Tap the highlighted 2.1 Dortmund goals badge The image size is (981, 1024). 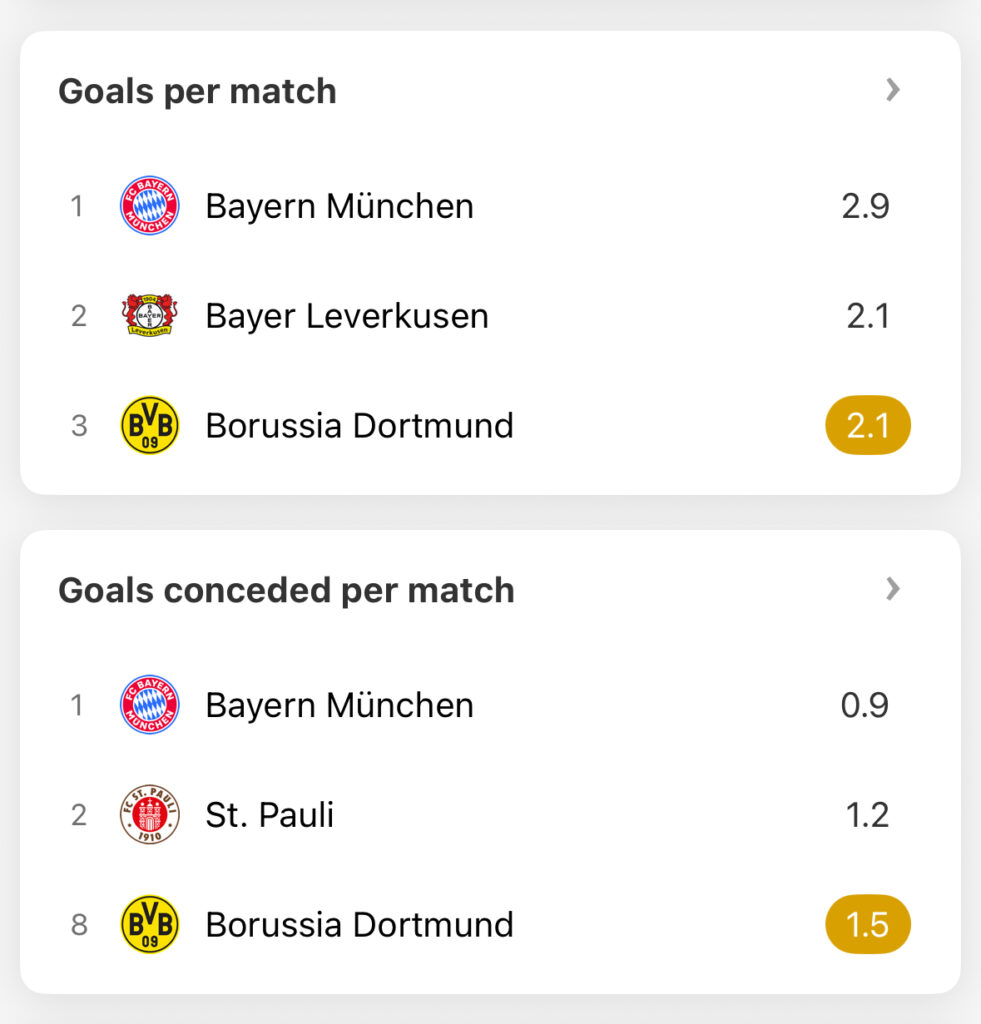coord(868,425)
